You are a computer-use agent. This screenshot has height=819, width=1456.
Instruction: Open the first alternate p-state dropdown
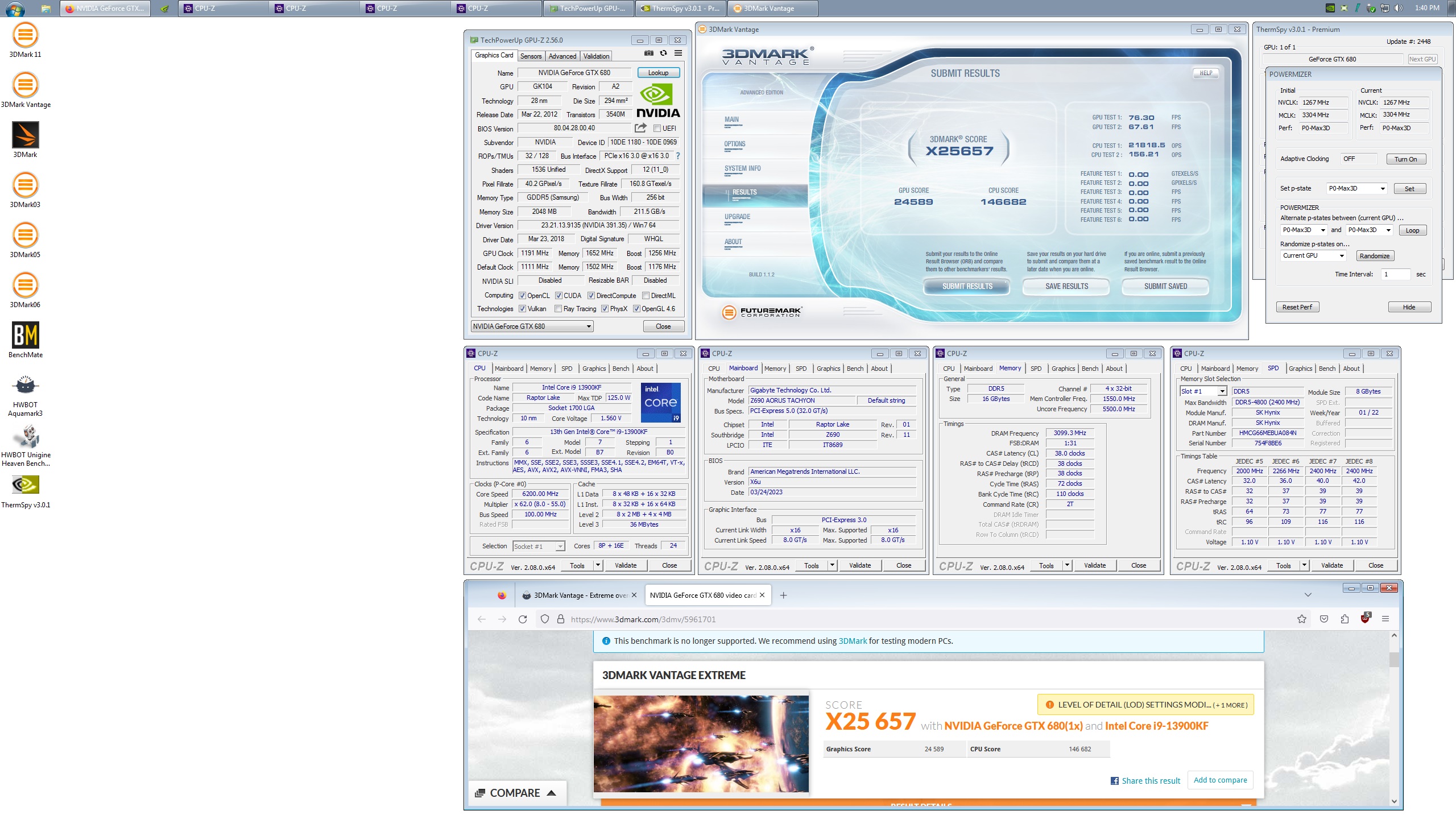[1304, 230]
